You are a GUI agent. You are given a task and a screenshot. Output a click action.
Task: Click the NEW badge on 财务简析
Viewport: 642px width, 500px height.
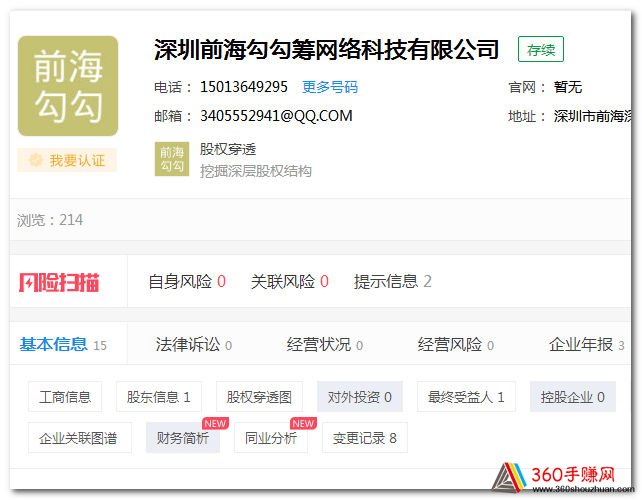pyautogui.click(x=215, y=423)
